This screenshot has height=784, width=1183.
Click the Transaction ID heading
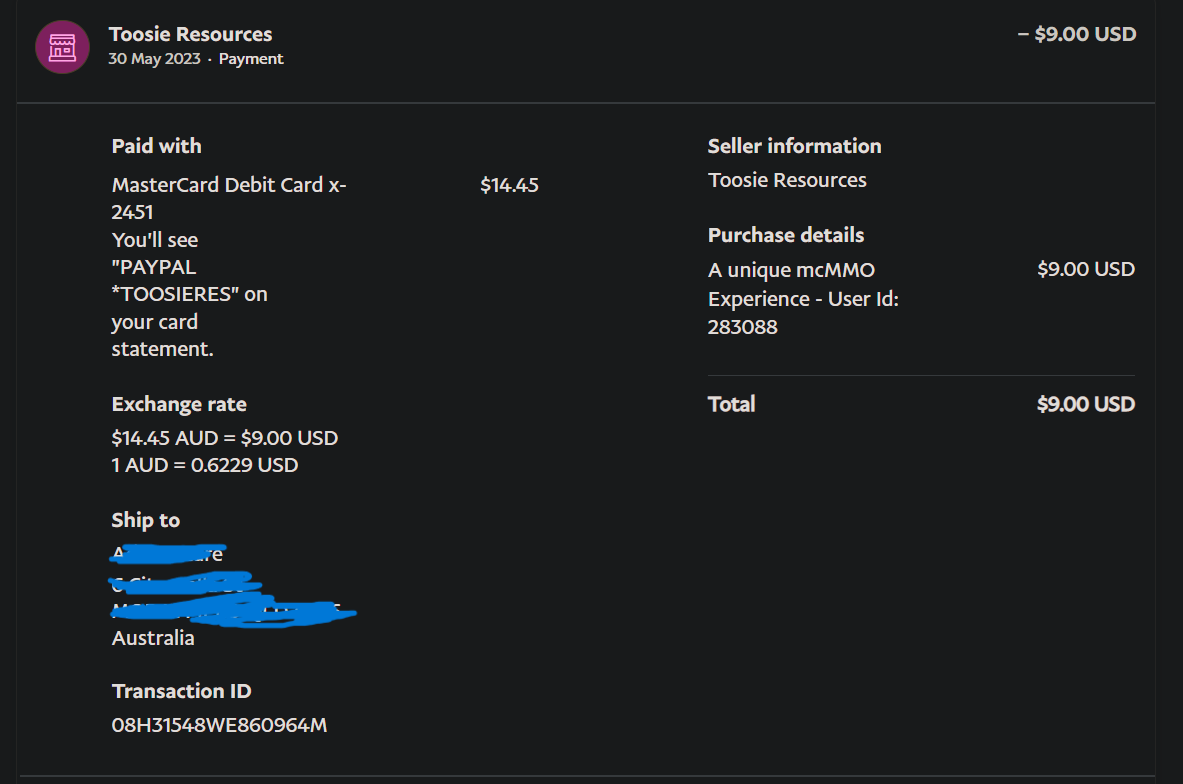tap(181, 691)
